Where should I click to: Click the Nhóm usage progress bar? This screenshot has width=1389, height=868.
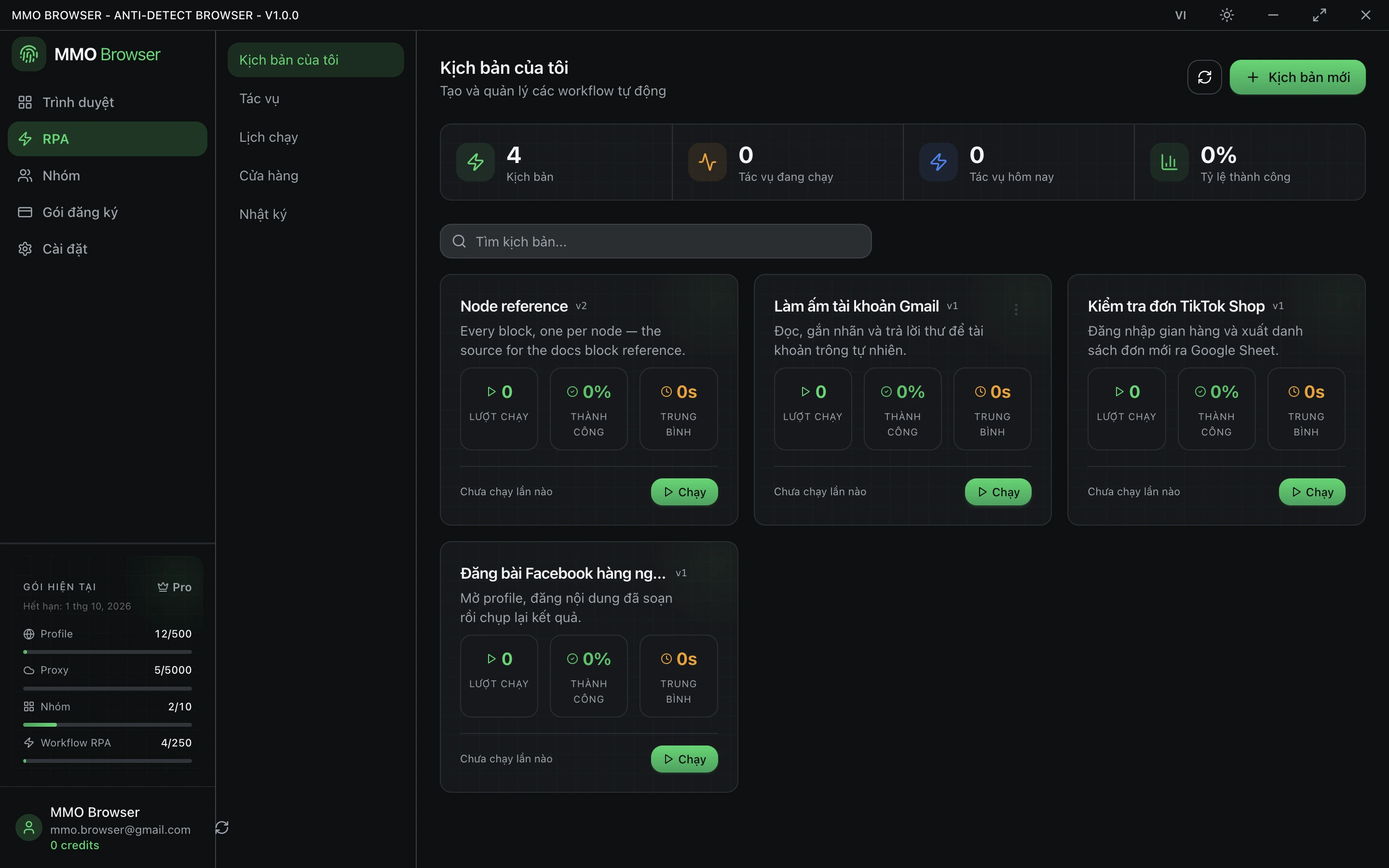(x=108, y=724)
